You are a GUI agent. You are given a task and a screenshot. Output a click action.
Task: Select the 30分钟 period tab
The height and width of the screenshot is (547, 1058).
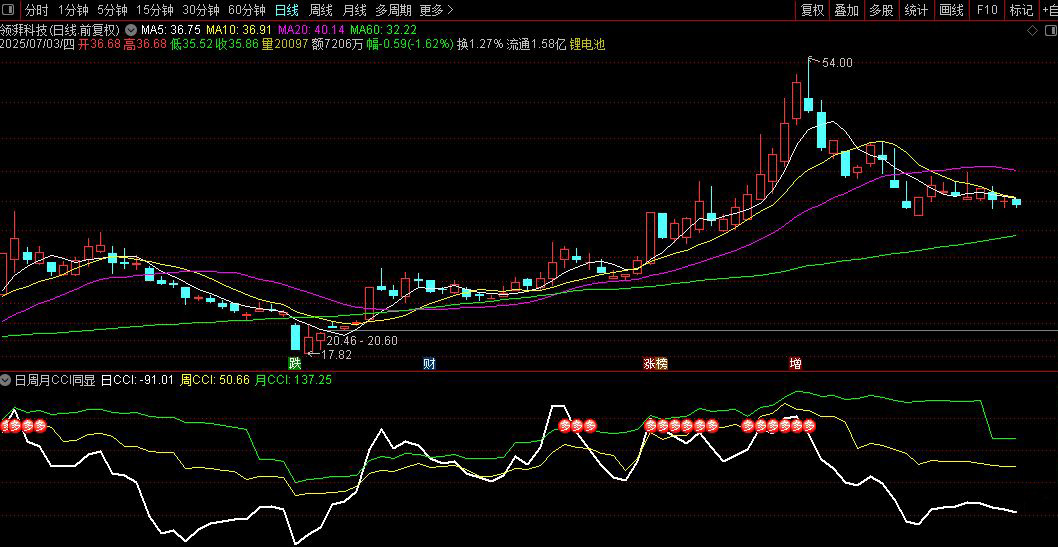pyautogui.click(x=200, y=10)
